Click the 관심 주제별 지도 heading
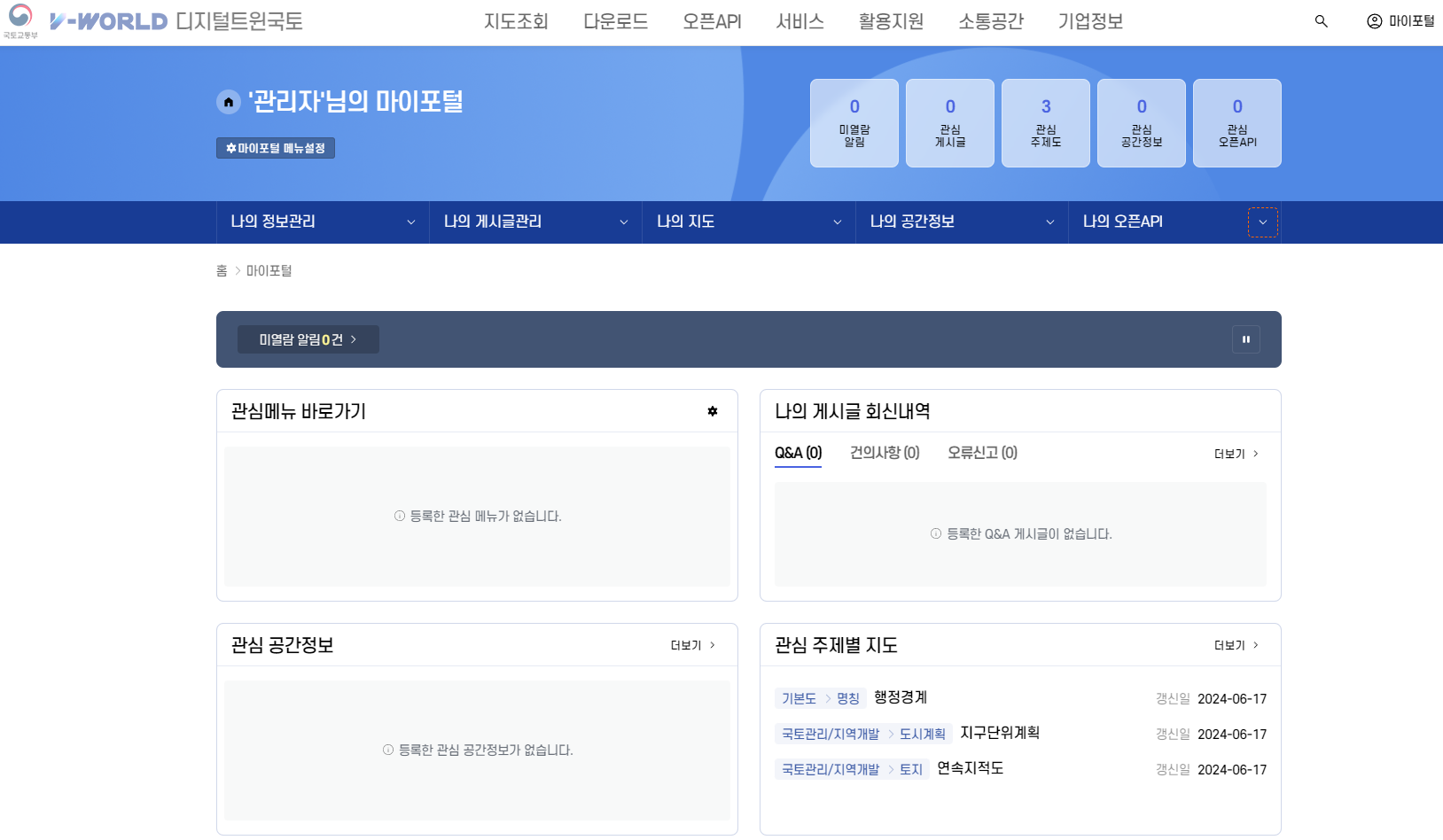Image resolution: width=1443 pixels, height=840 pixels. 836,645
